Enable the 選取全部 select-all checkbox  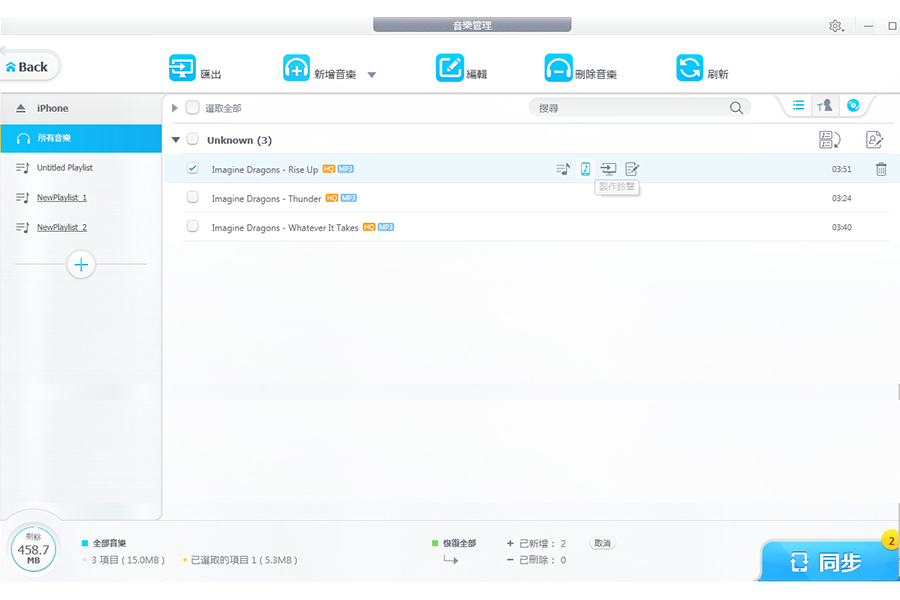tap(192, 106)
